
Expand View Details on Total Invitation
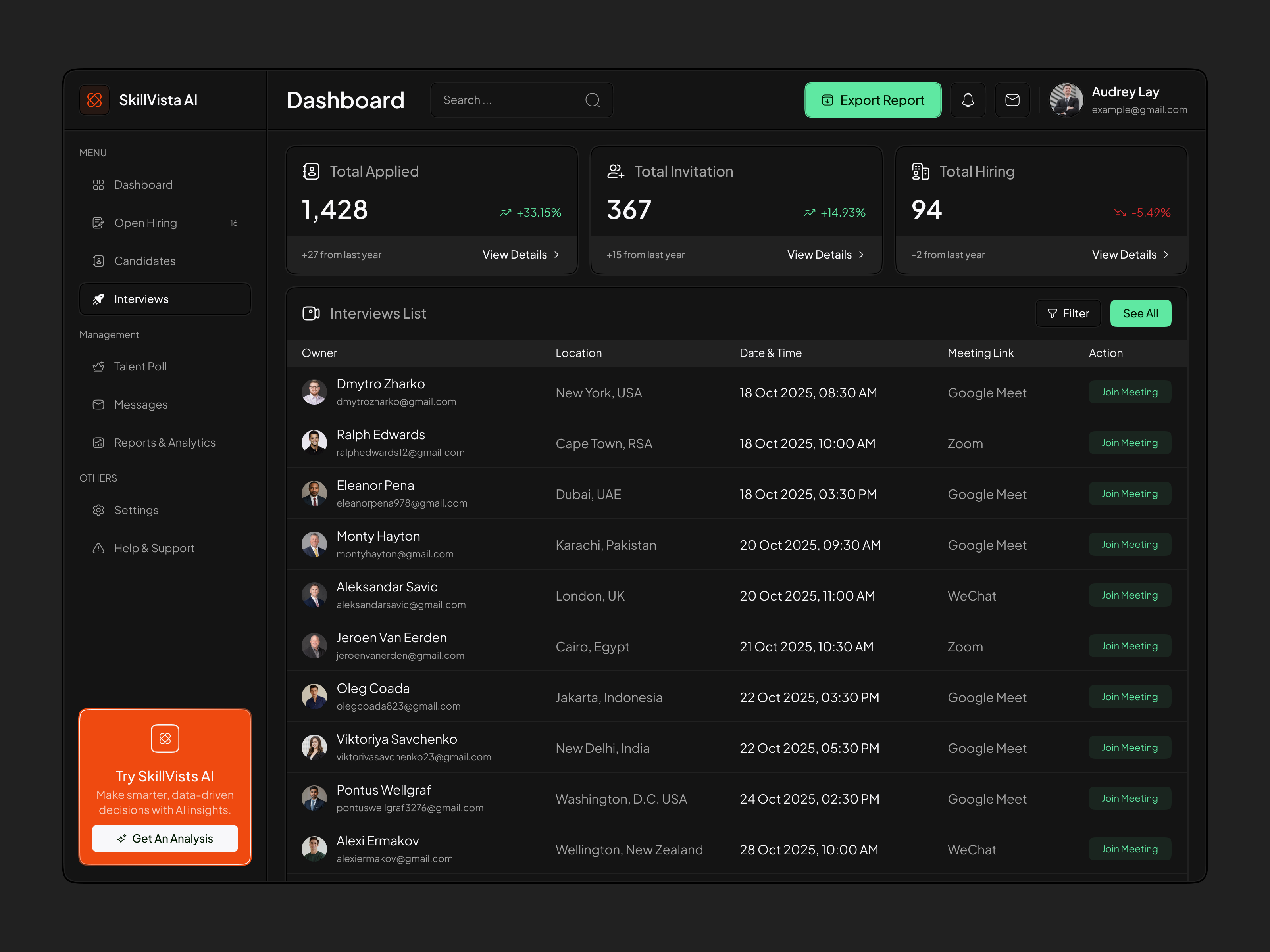[825, 255]
